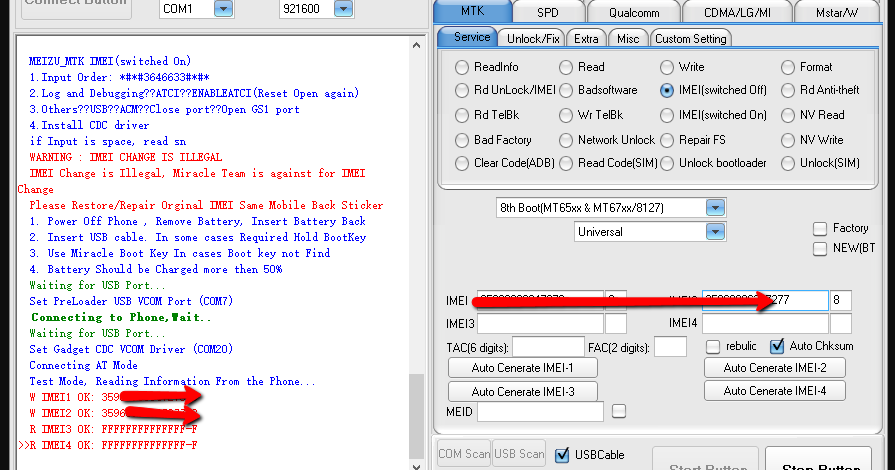Open the Unlock/Fix sub-tab

click(533, 38)
